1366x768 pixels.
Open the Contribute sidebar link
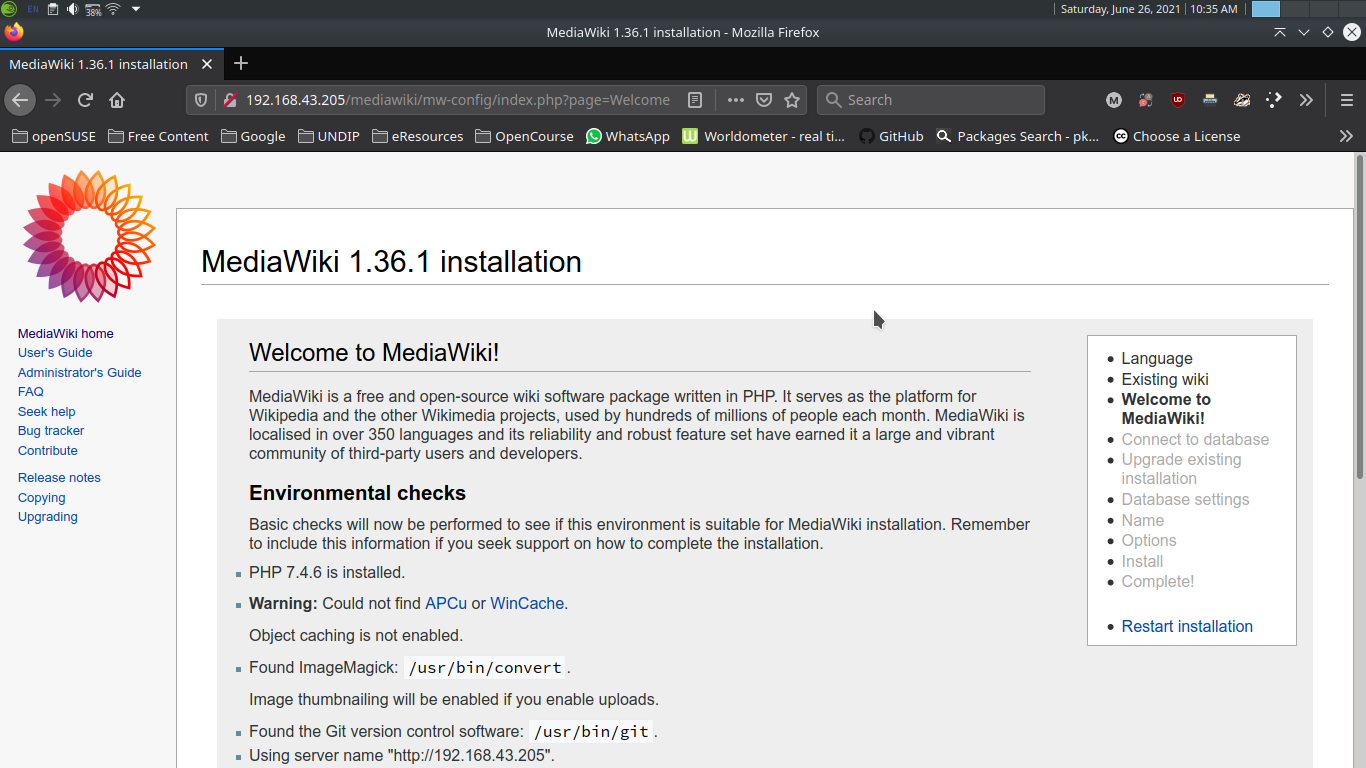point(48,451)
